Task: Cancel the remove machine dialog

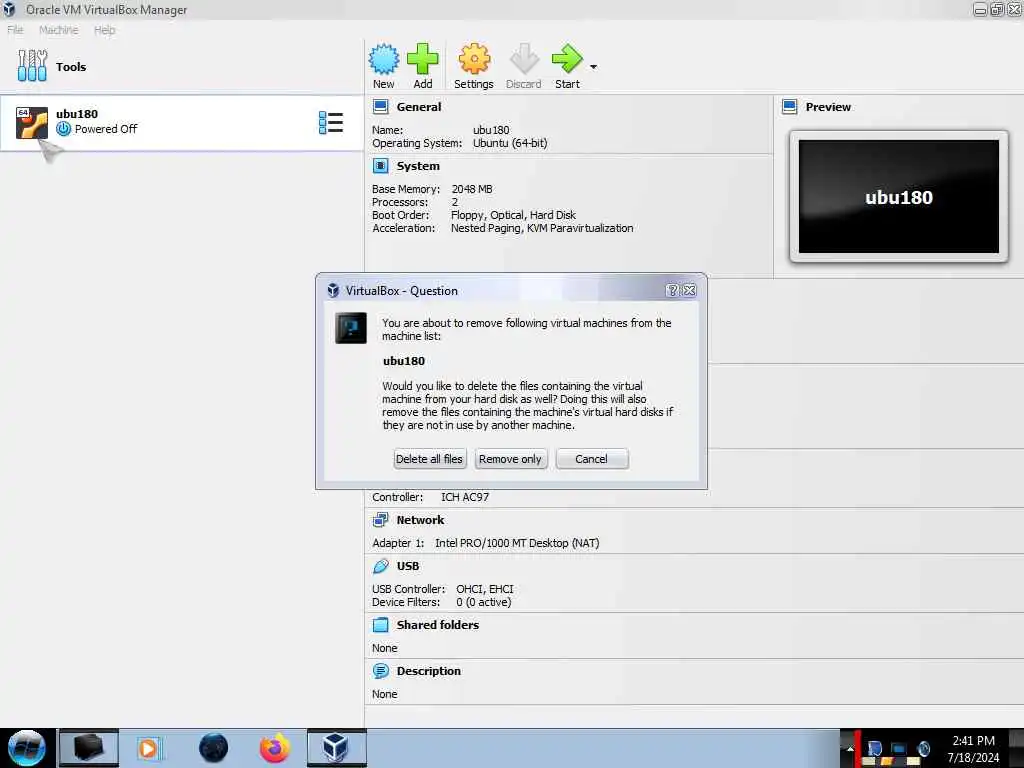Action: click(x=592, y=459)
